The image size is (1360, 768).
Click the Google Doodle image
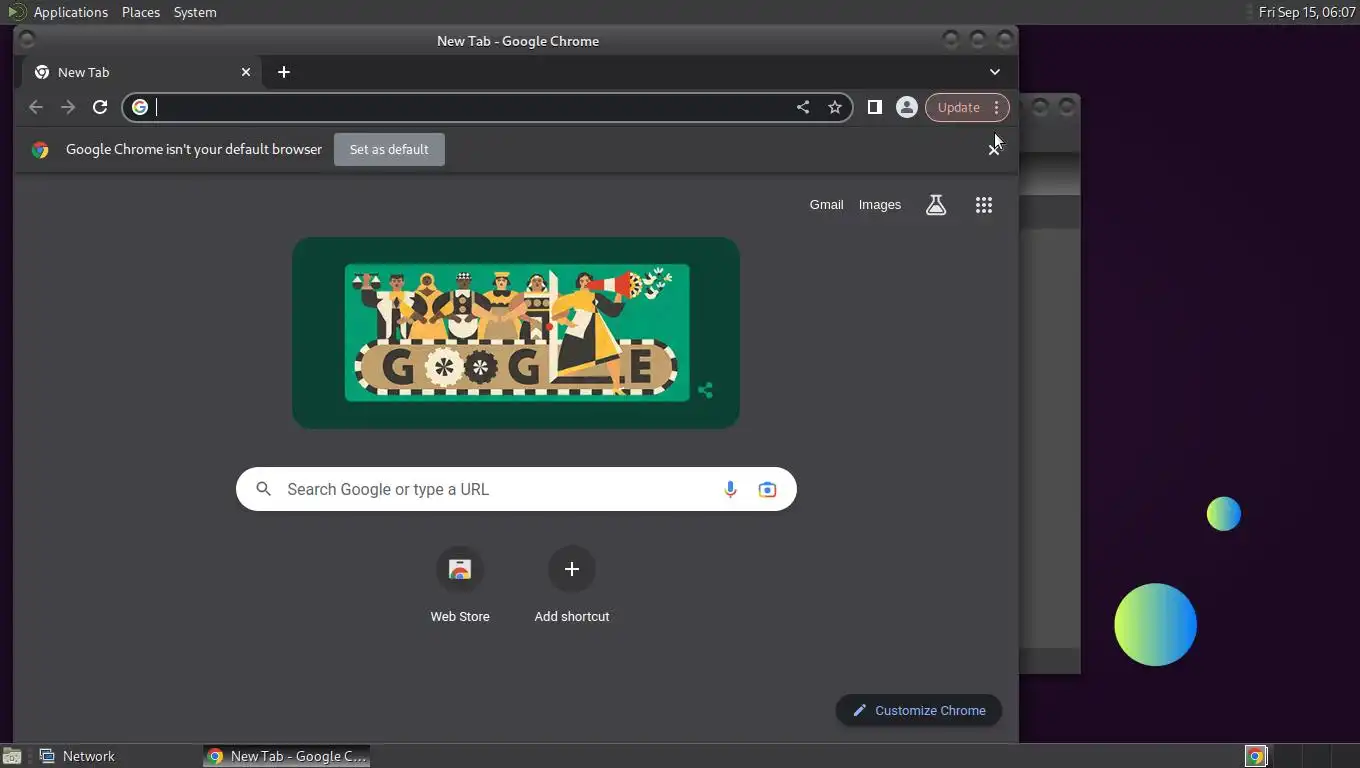click(516, 333)
